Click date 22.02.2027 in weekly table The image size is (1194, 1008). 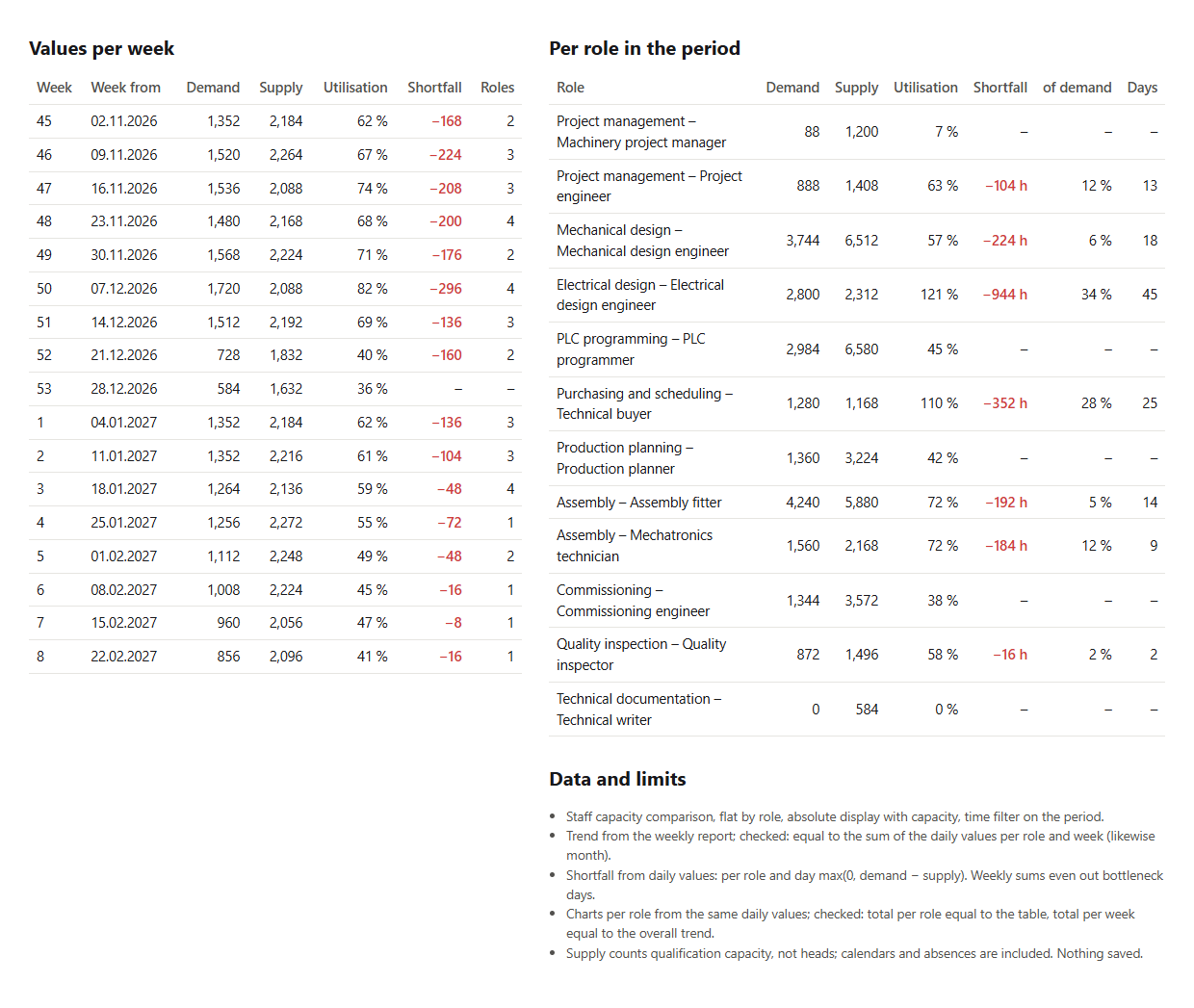click(124, 657)
